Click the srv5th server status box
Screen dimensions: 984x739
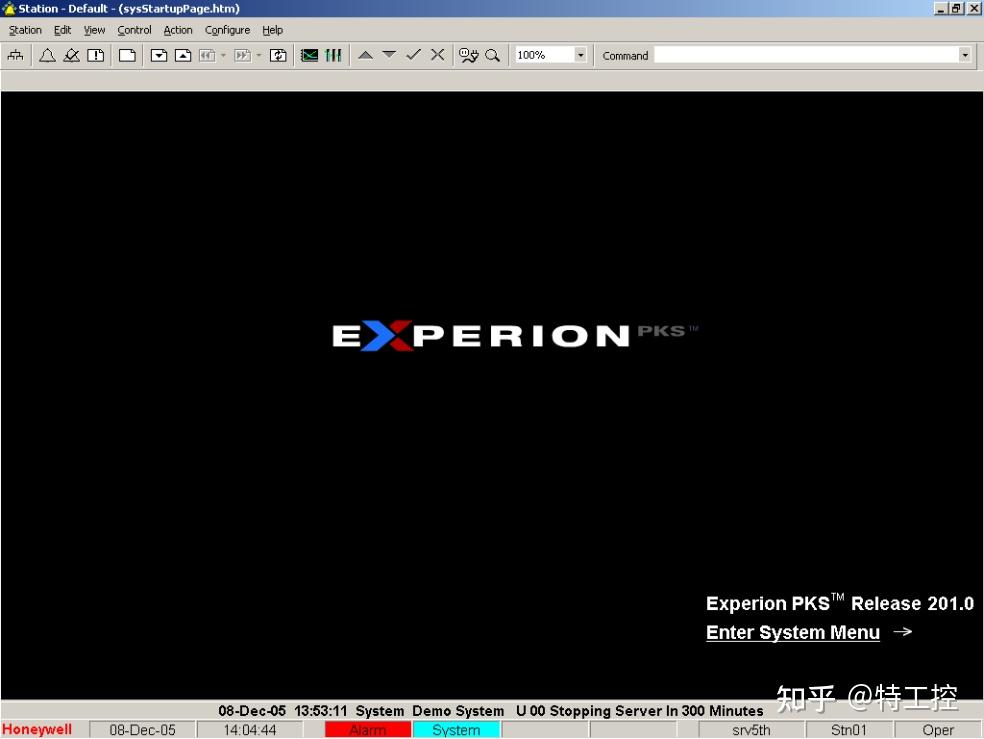point(751,730)
